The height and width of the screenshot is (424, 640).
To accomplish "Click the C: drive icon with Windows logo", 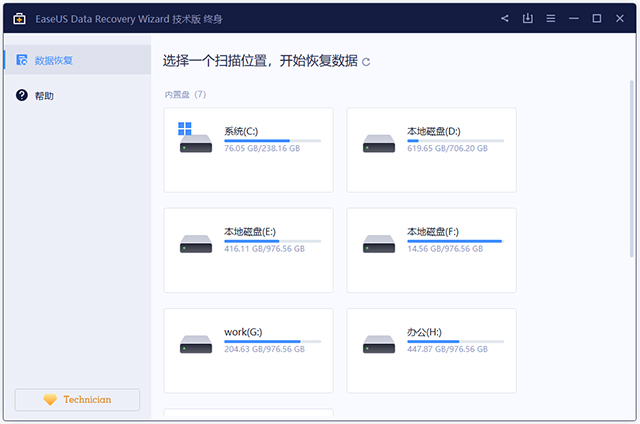I will click(x=196, y=138).
